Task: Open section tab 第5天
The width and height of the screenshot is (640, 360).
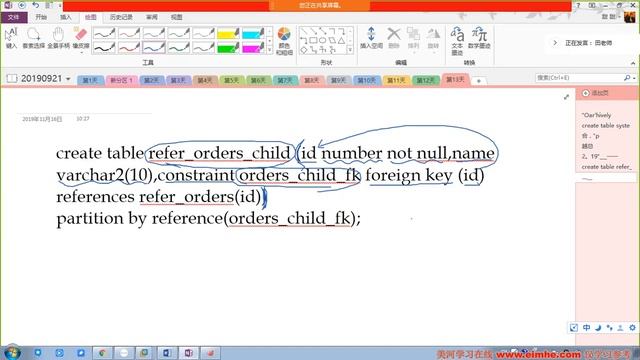Action: click(231, 80)
